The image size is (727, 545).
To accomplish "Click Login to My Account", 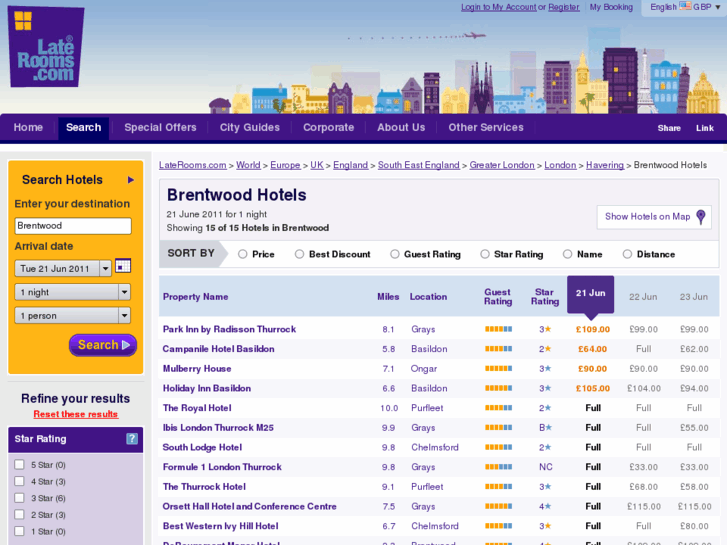I will point(498,7).
